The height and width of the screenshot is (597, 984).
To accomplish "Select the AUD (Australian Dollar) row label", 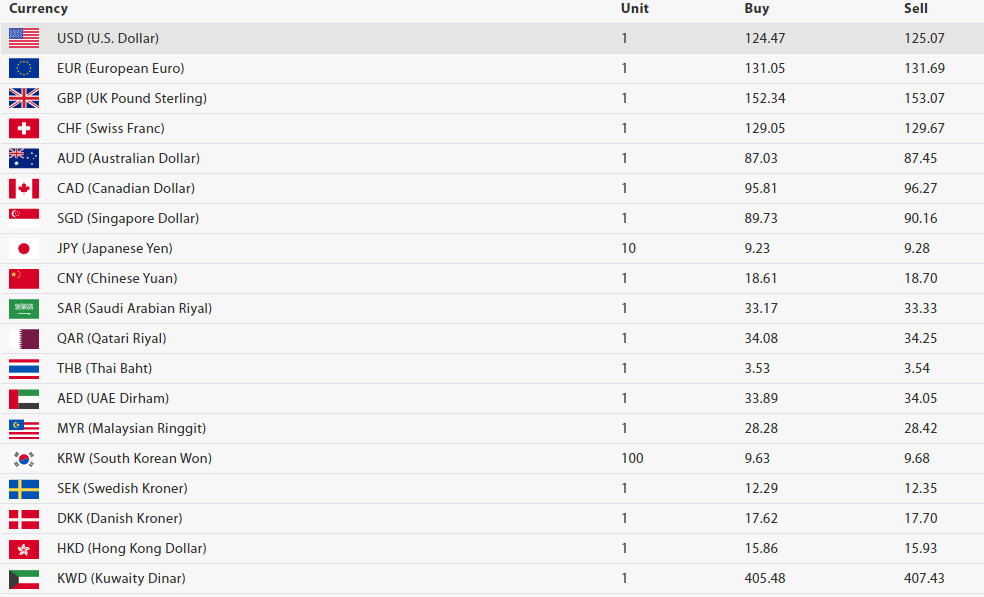I will [x=128, y=158].
